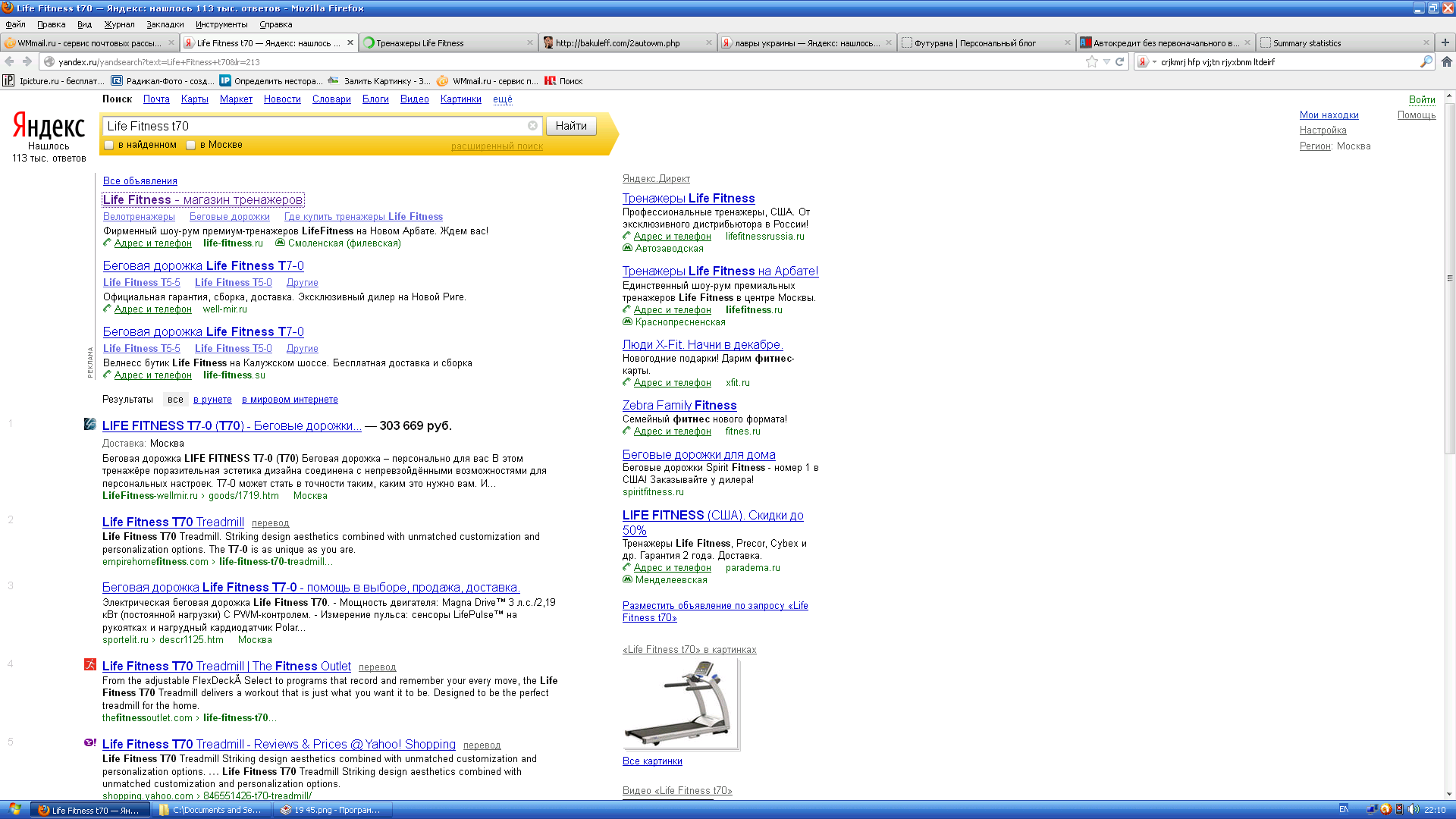Open the Журнал menu
Screen dimensions: 1456x819
click(x=120, y=24)
